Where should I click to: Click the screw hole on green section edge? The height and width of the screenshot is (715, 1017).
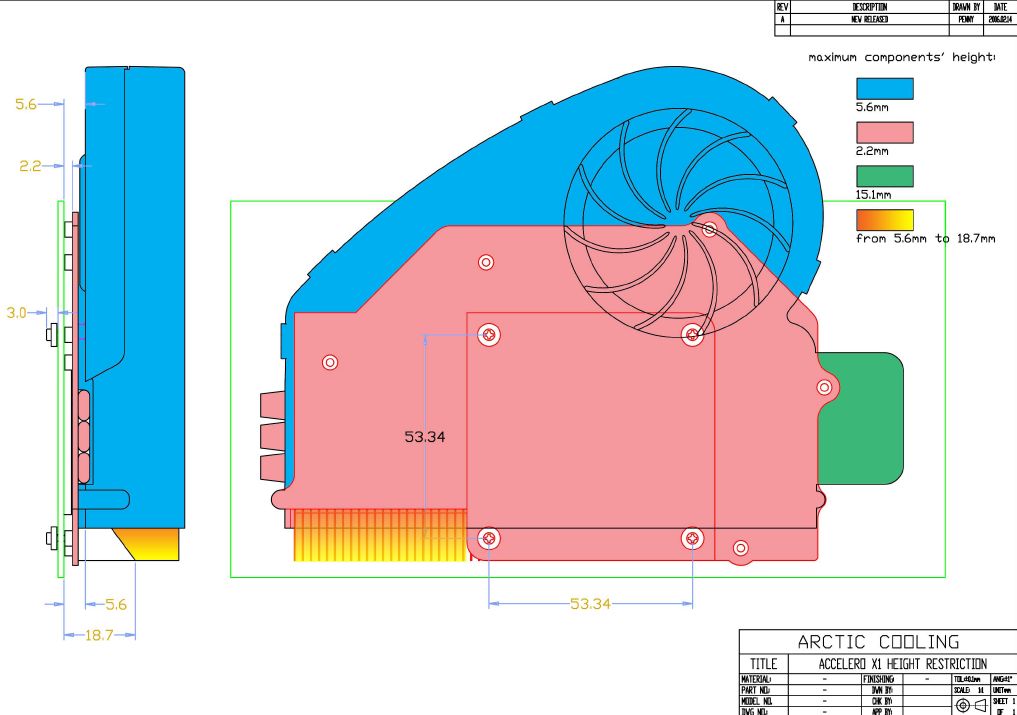(824, 387)
